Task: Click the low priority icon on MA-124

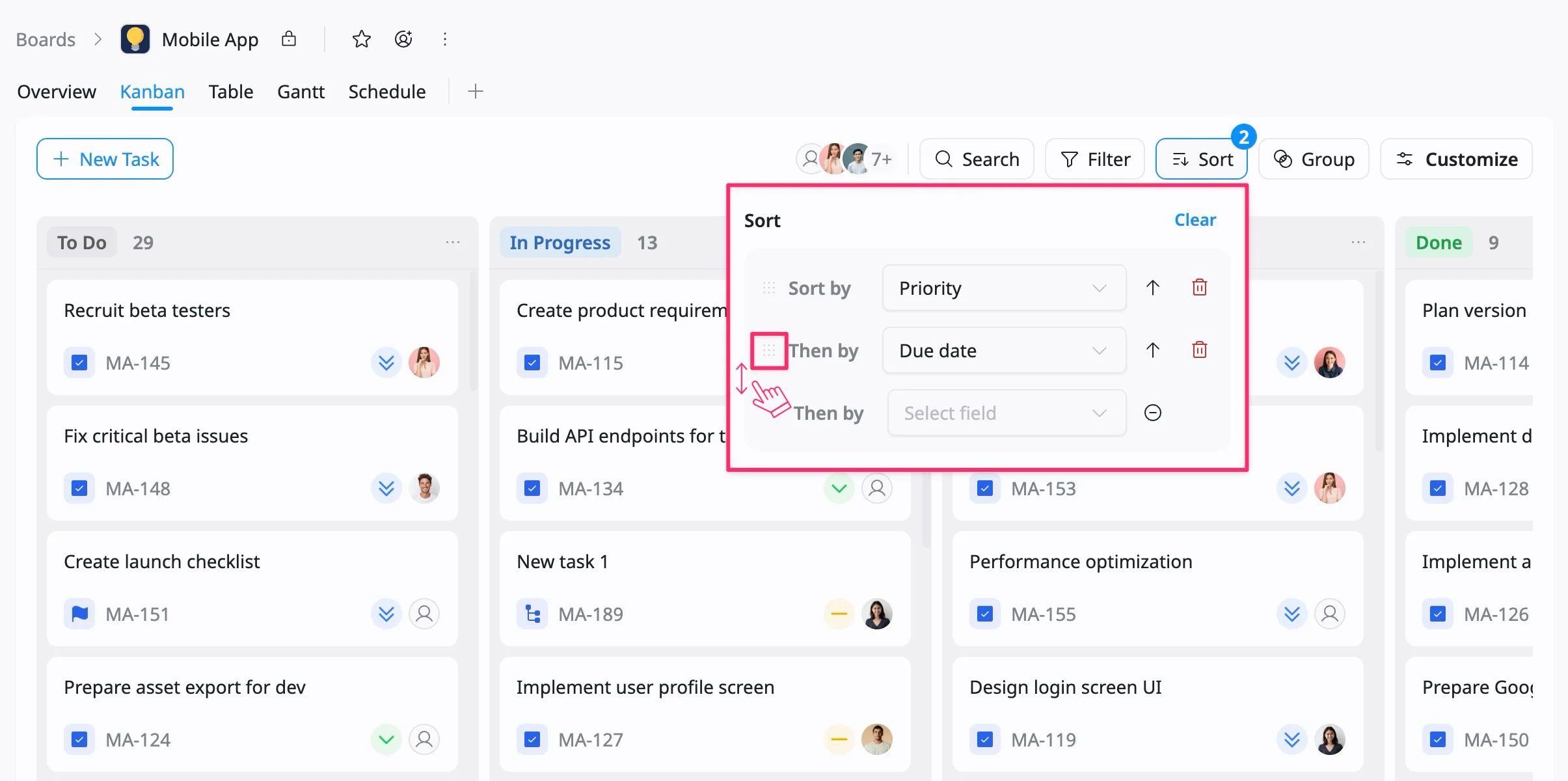Action: click(386, 739)
